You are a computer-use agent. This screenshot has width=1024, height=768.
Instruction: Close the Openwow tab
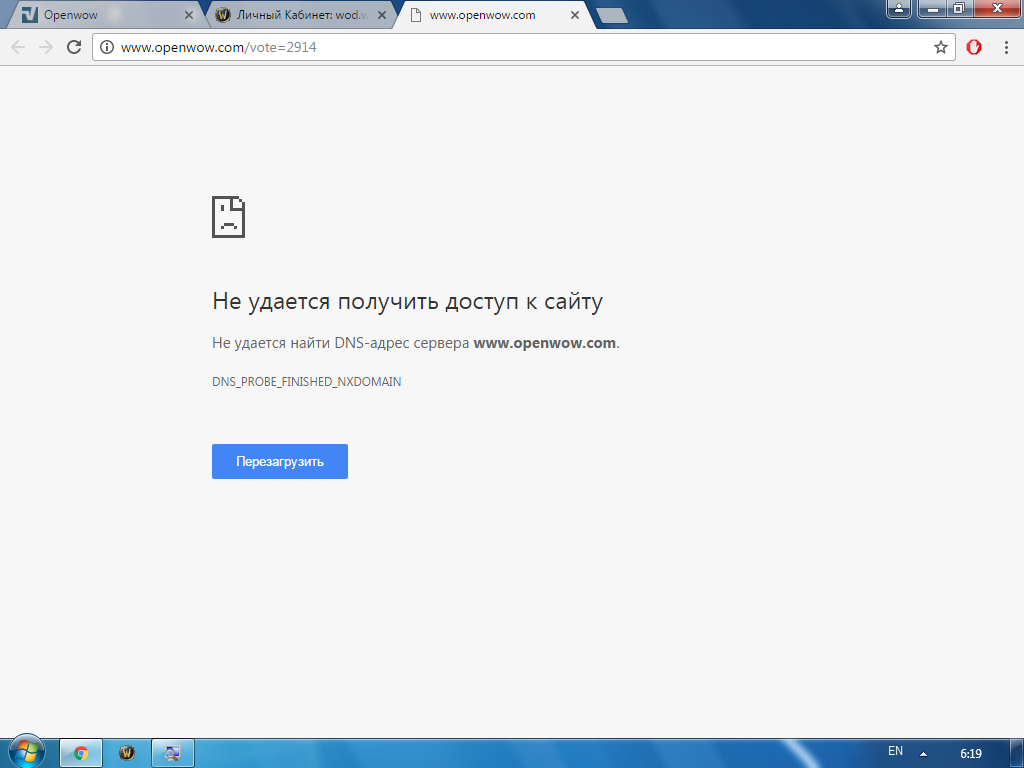[189, 15]
